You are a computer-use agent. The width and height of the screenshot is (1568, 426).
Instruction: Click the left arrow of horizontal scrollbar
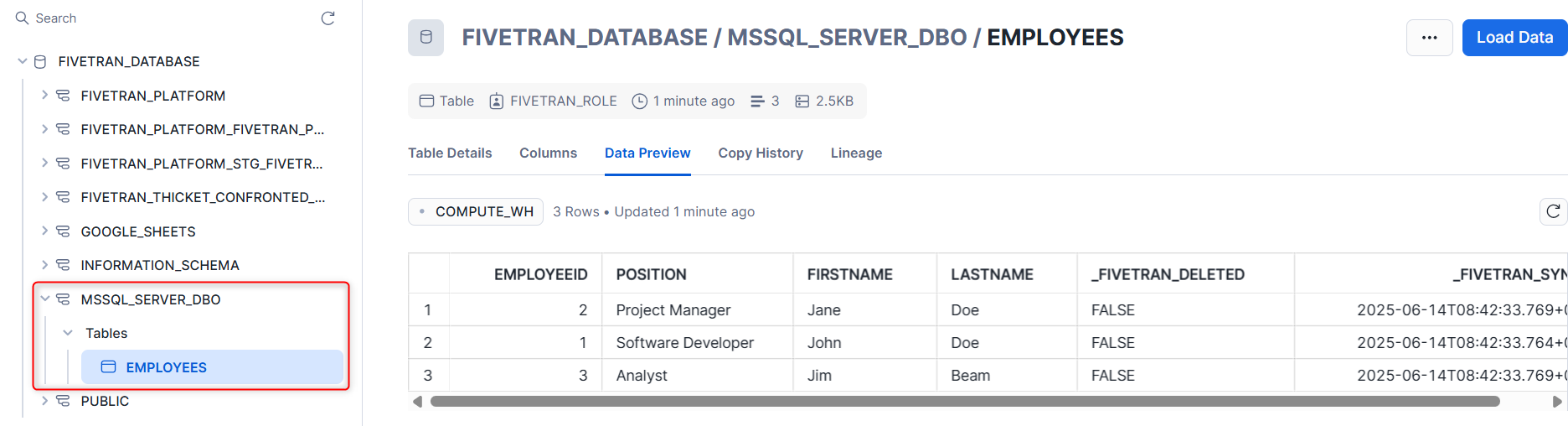[x=417, y=402]
